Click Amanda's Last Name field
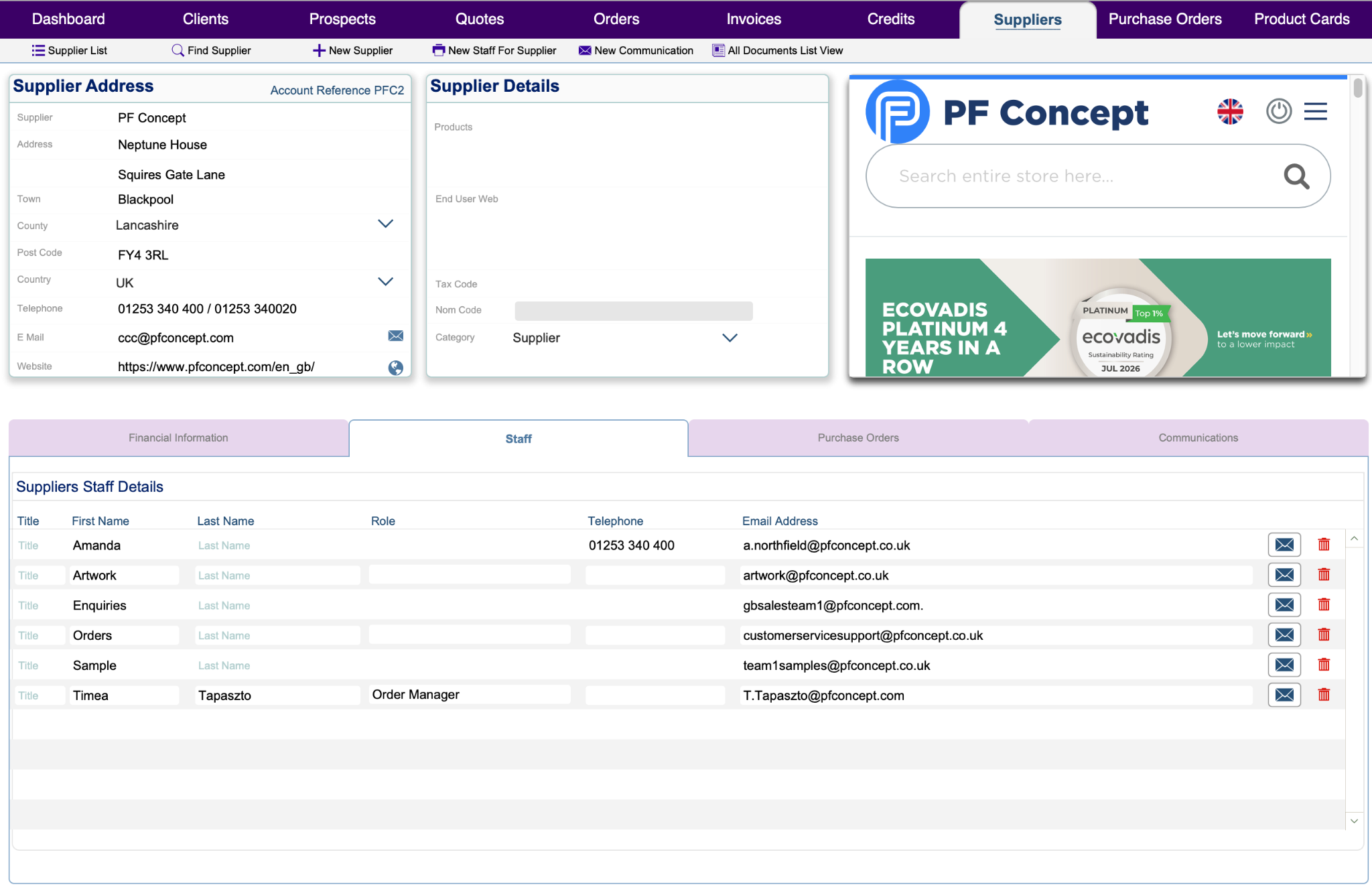Image resolution: width=1372 pixels, height=885 pixels. click(x=277, y=545)
